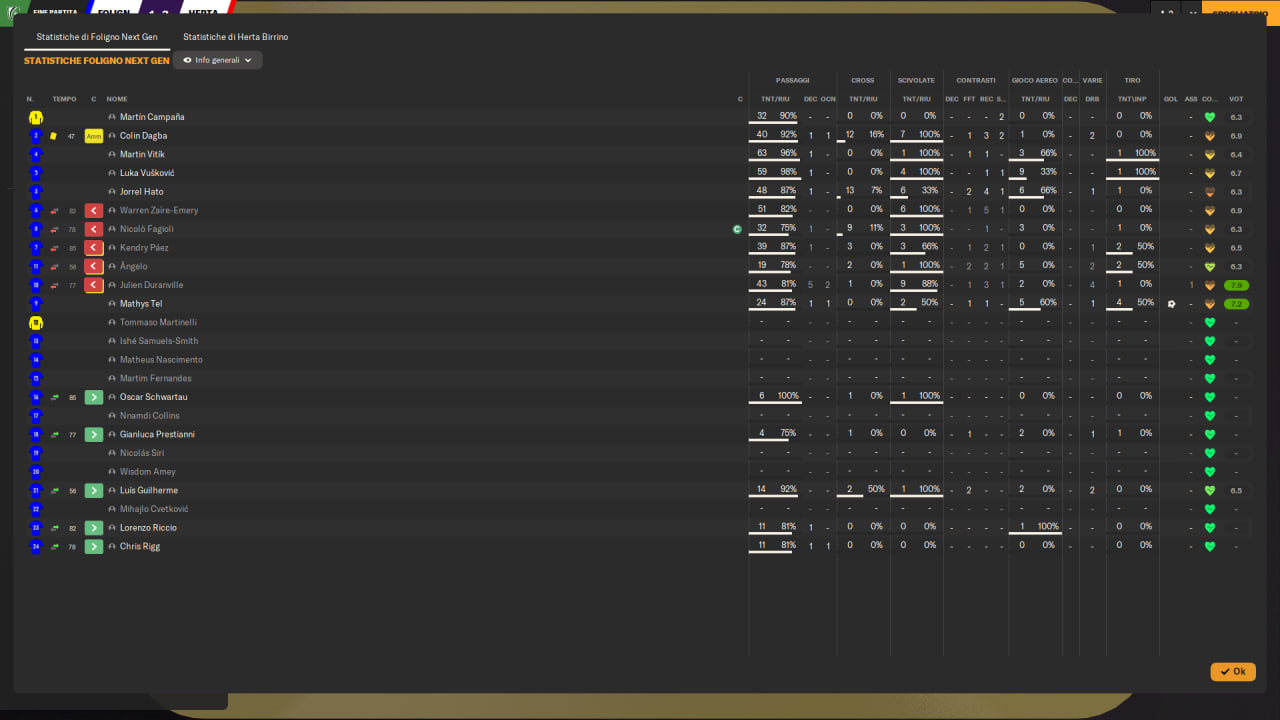The image size is (1280, 720).
Task: Click the Amm booking badge for Colin Dagba
Action: coord(94,136)
